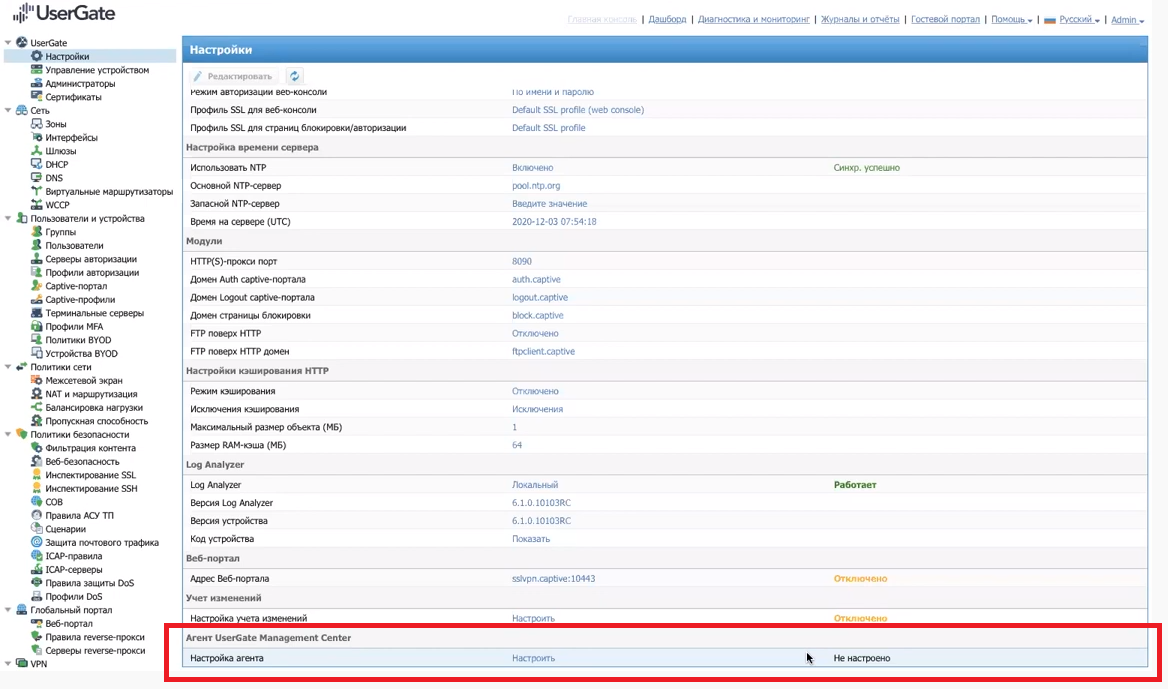
Task: Open Default SSL profile (web console) link
Action: [x=578, y=109]
